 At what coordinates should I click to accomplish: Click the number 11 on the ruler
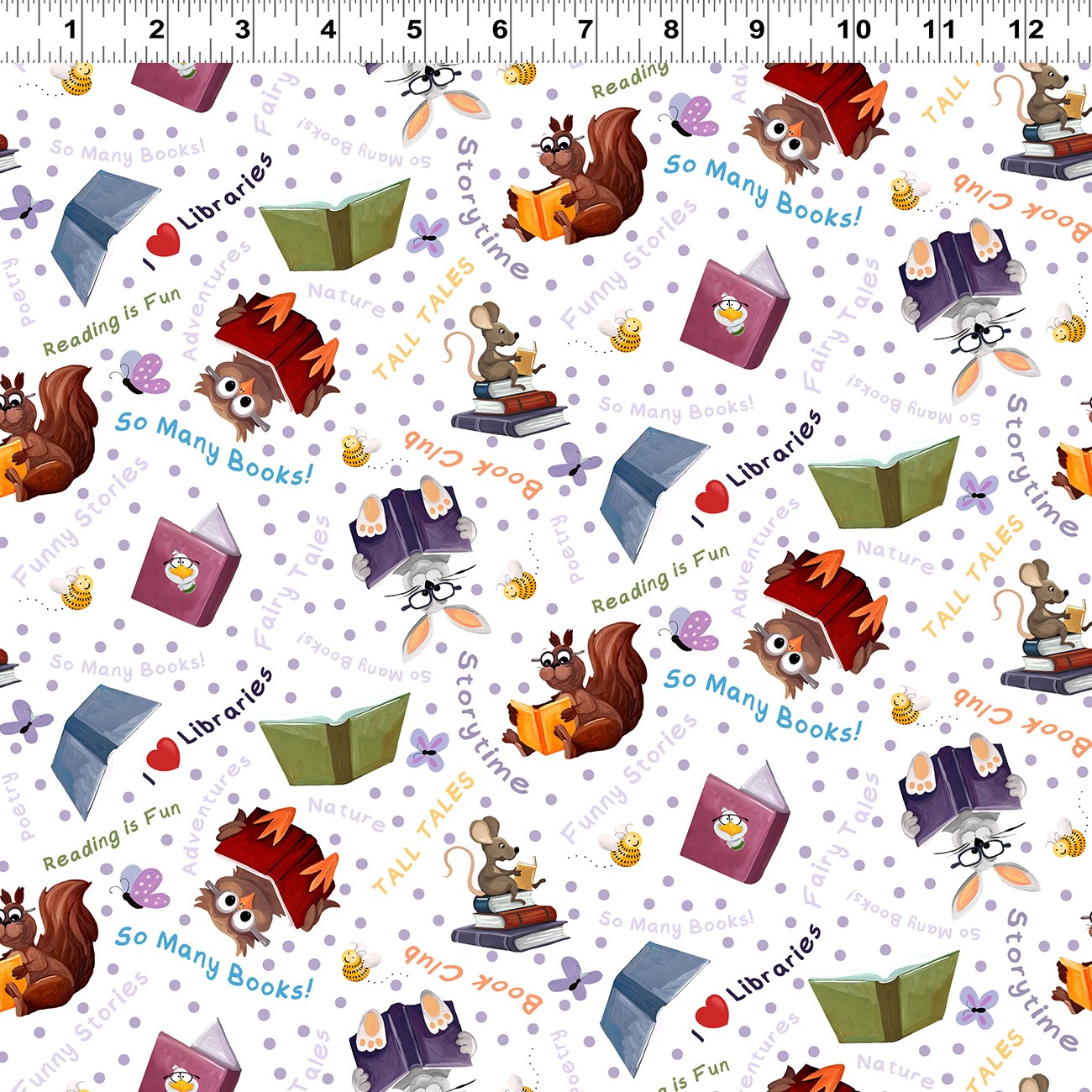[939, 30]
